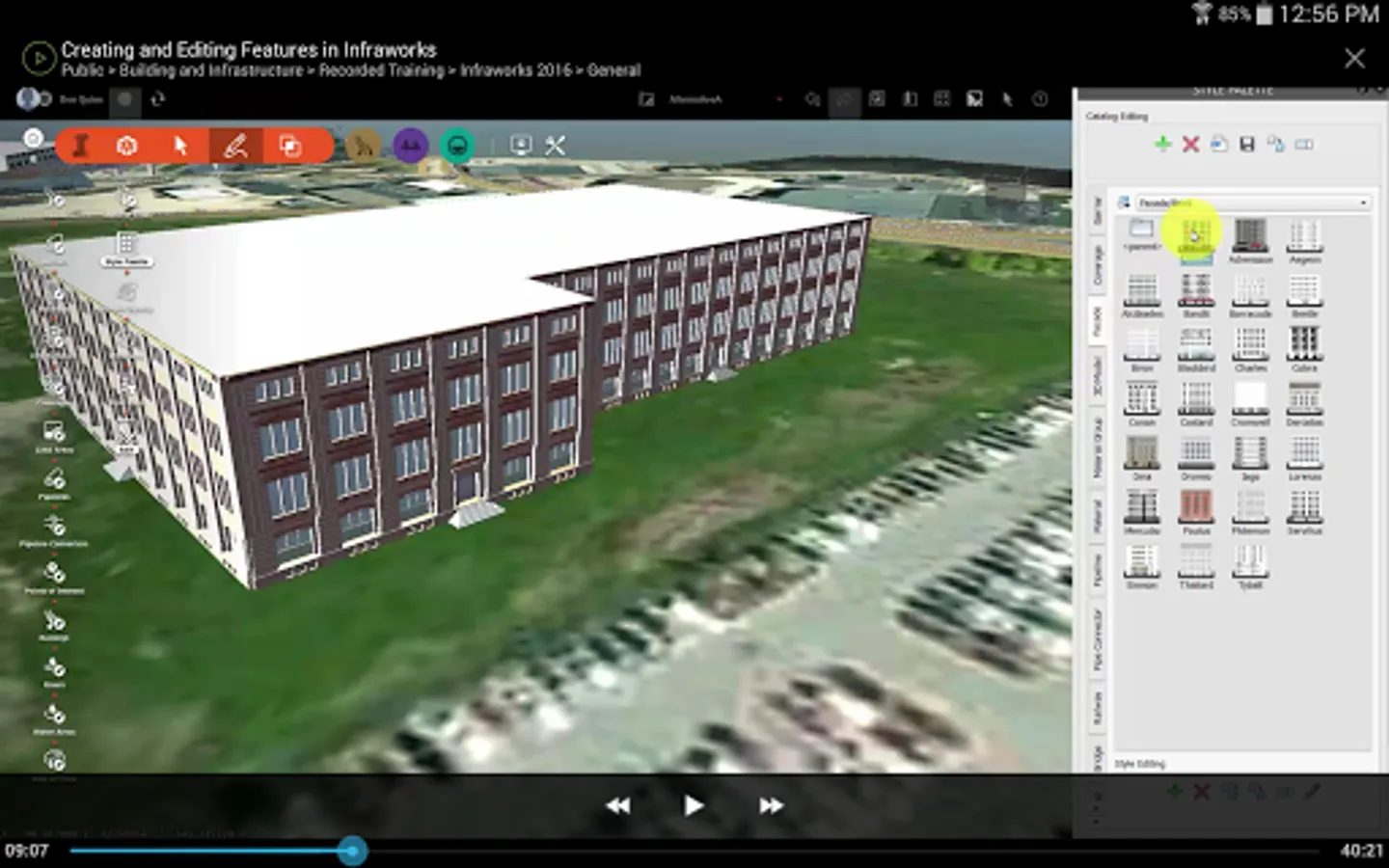Fast forward the video playback
This screenshot has height=868, width=1389.
point(771,805)
